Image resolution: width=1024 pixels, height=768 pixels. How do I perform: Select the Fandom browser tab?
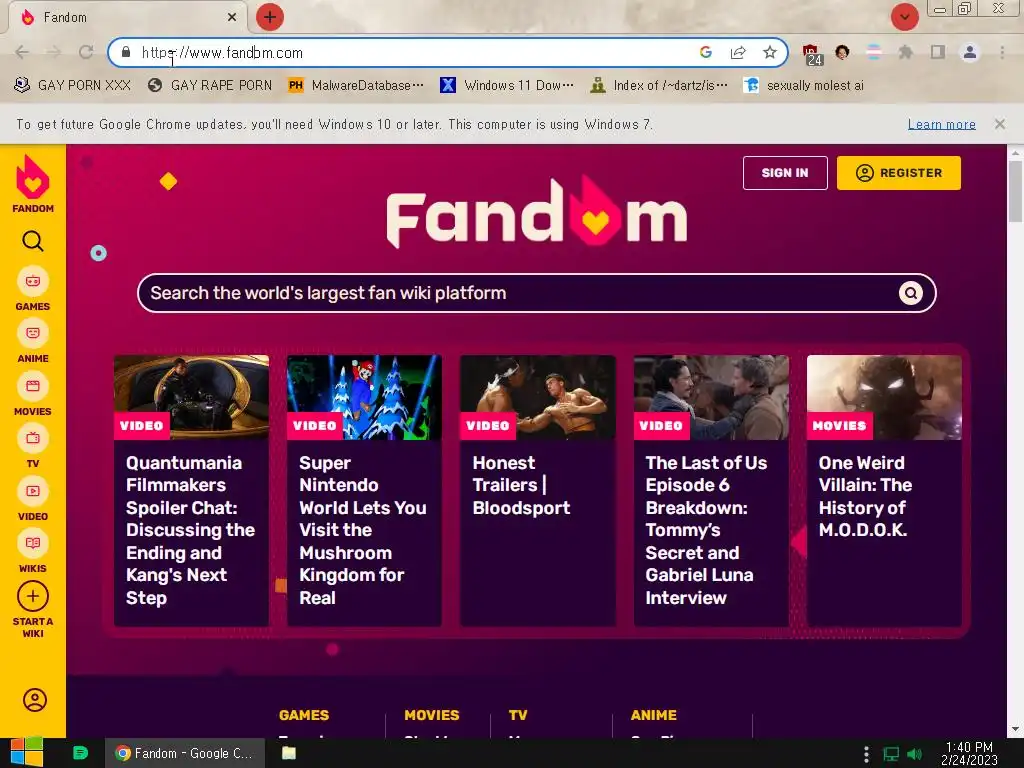tap(127, 17)
